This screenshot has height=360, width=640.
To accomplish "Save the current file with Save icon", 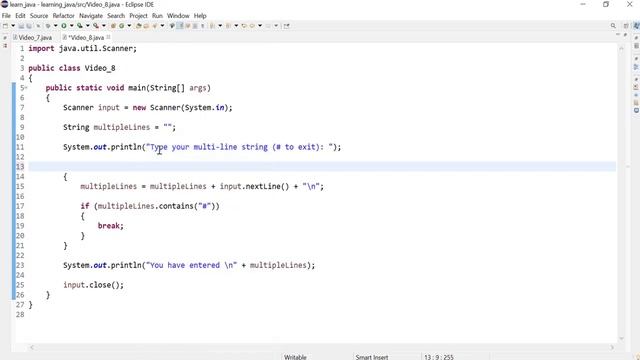I will [x=21, y=26].
